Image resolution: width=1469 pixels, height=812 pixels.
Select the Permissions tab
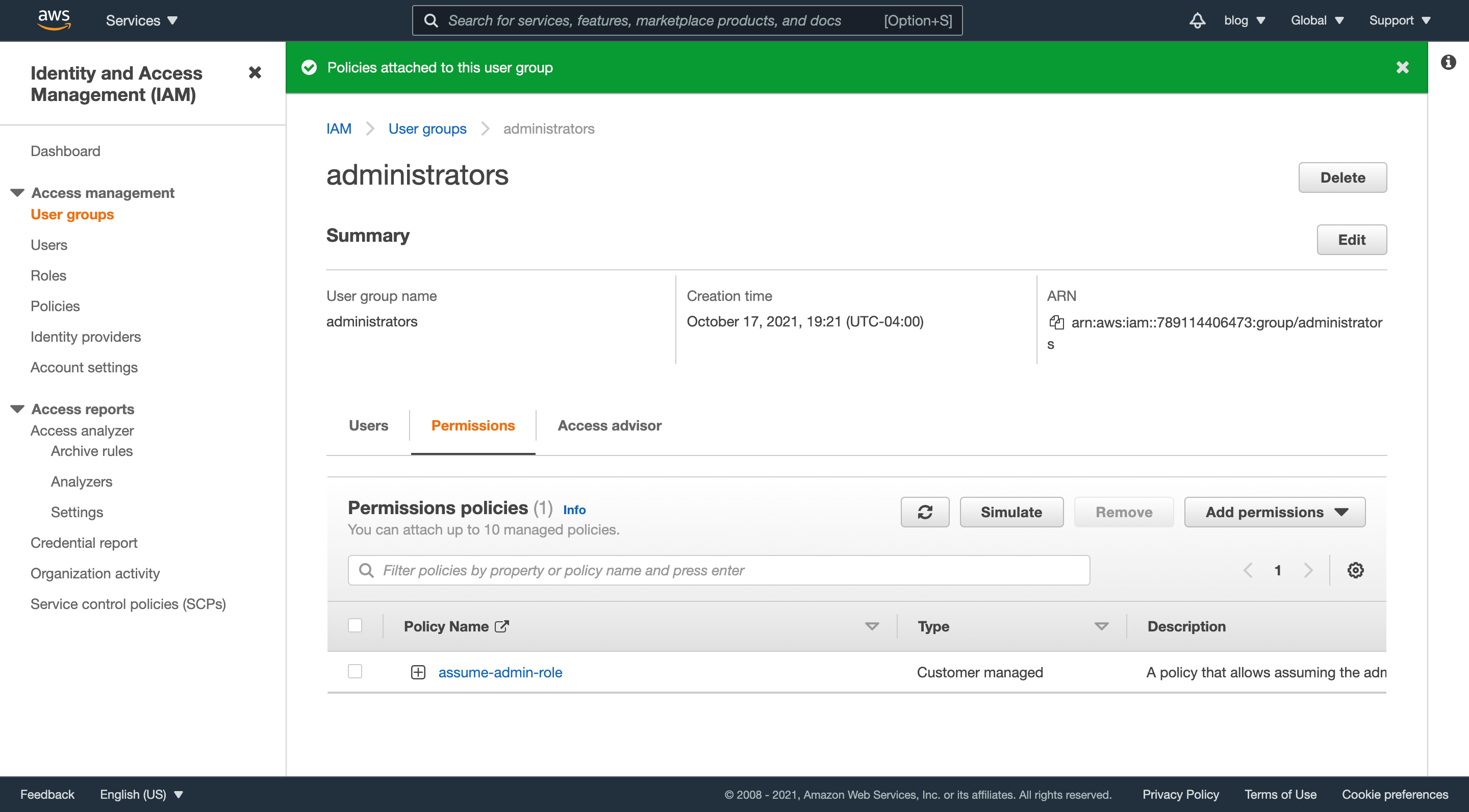click(x=473, y=425)
